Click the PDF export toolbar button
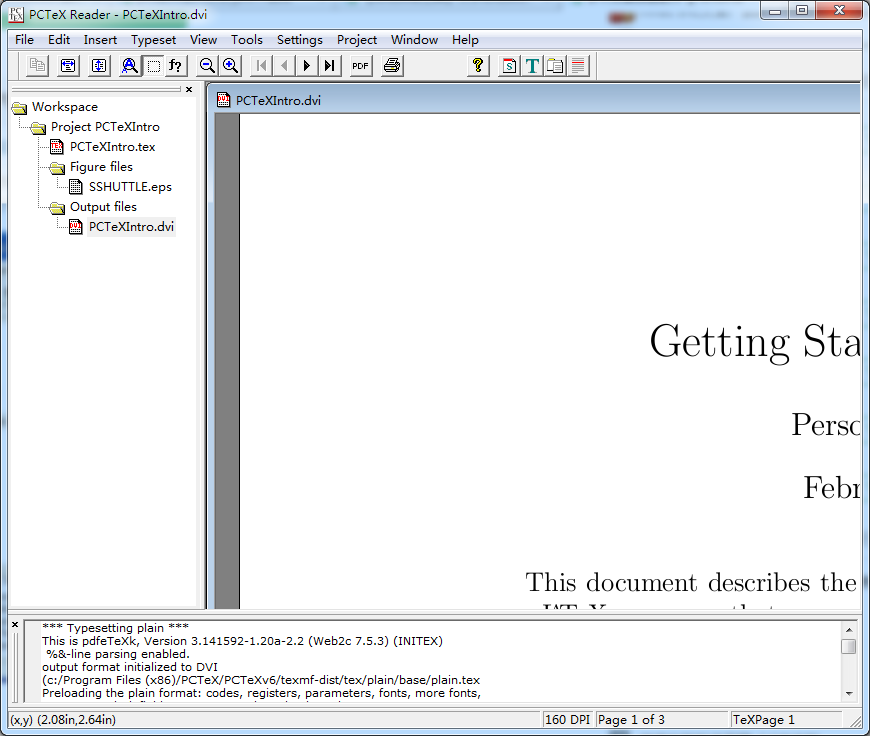 point(361,65)
